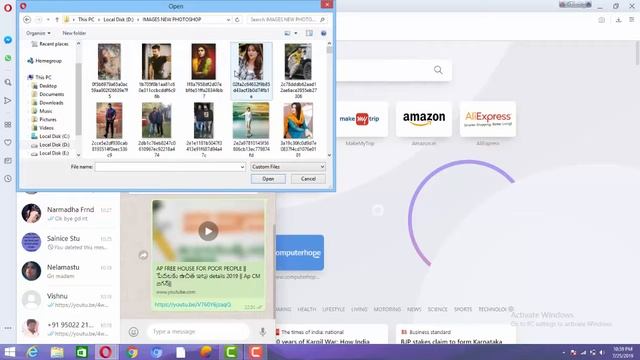Viewport: 640px width, 360px height.
Task: Select Downloads in the navigation tree
Action: click(47, 103)
